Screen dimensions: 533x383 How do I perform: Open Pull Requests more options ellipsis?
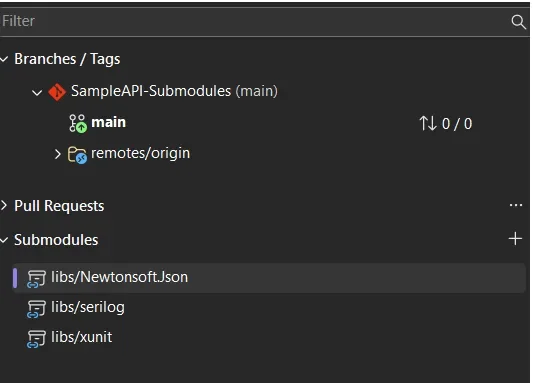(516, 205)
